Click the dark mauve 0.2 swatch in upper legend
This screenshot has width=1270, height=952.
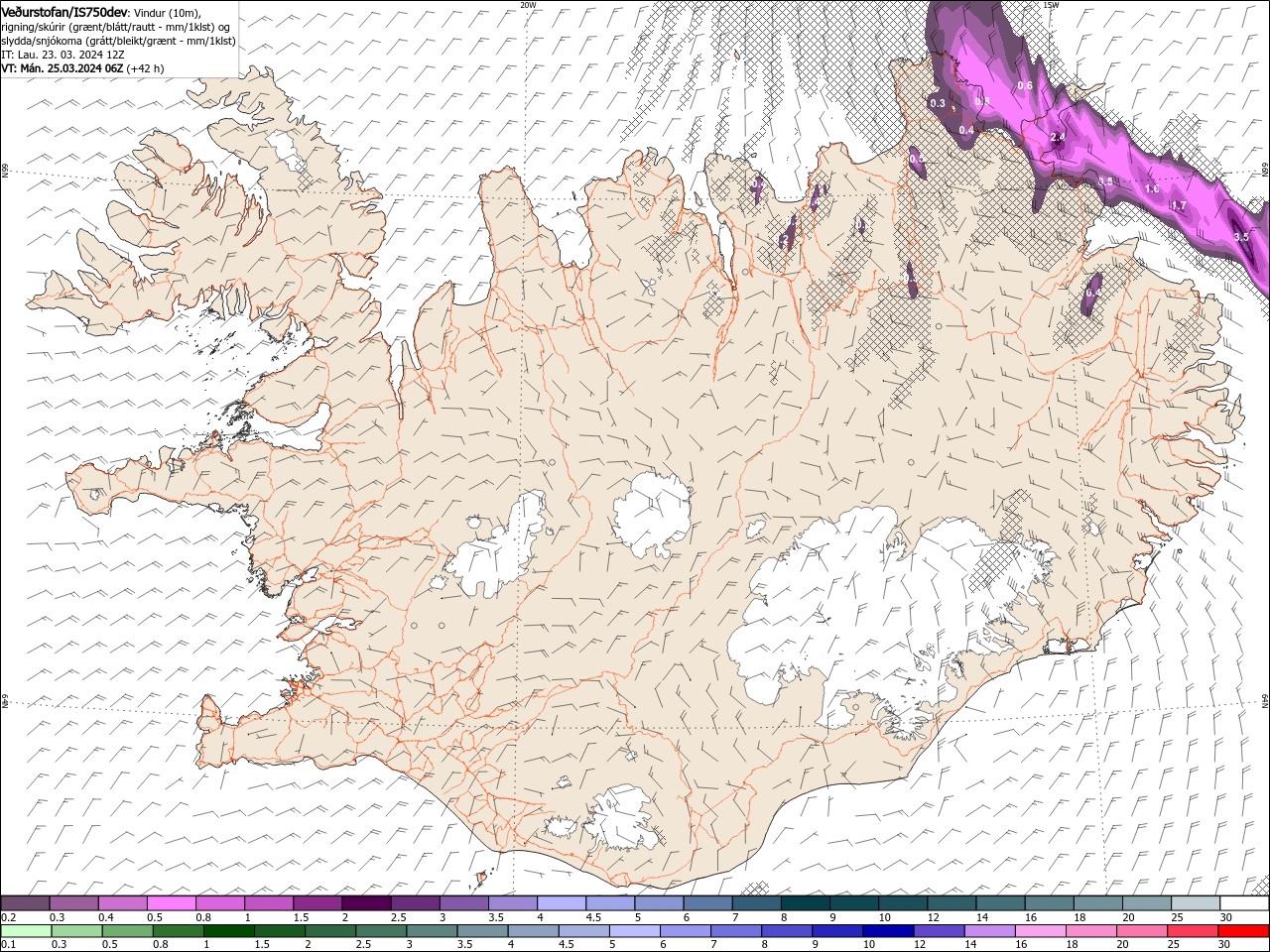click(25, 903)
